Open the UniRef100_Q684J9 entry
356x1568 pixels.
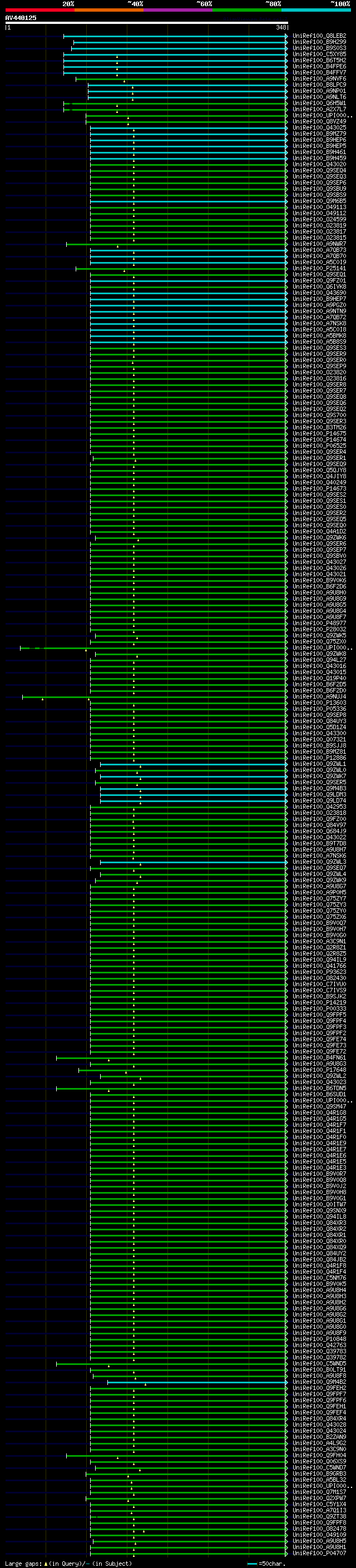pos(319,831)
